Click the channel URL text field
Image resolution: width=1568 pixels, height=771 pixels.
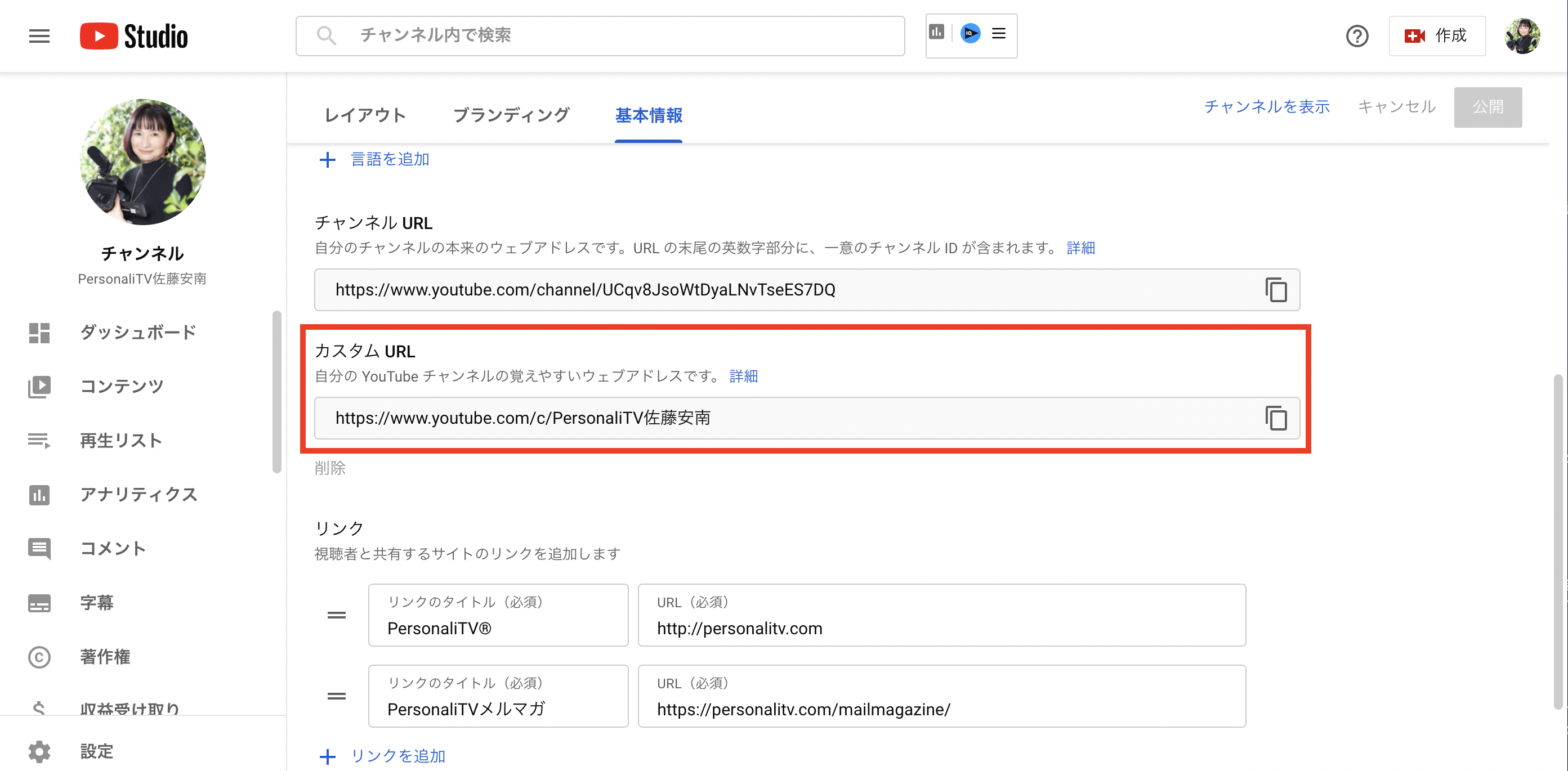point(807,290)
